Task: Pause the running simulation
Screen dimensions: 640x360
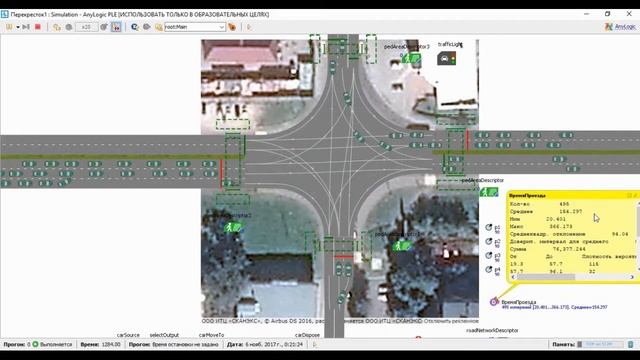Action: tap(9, 27)
